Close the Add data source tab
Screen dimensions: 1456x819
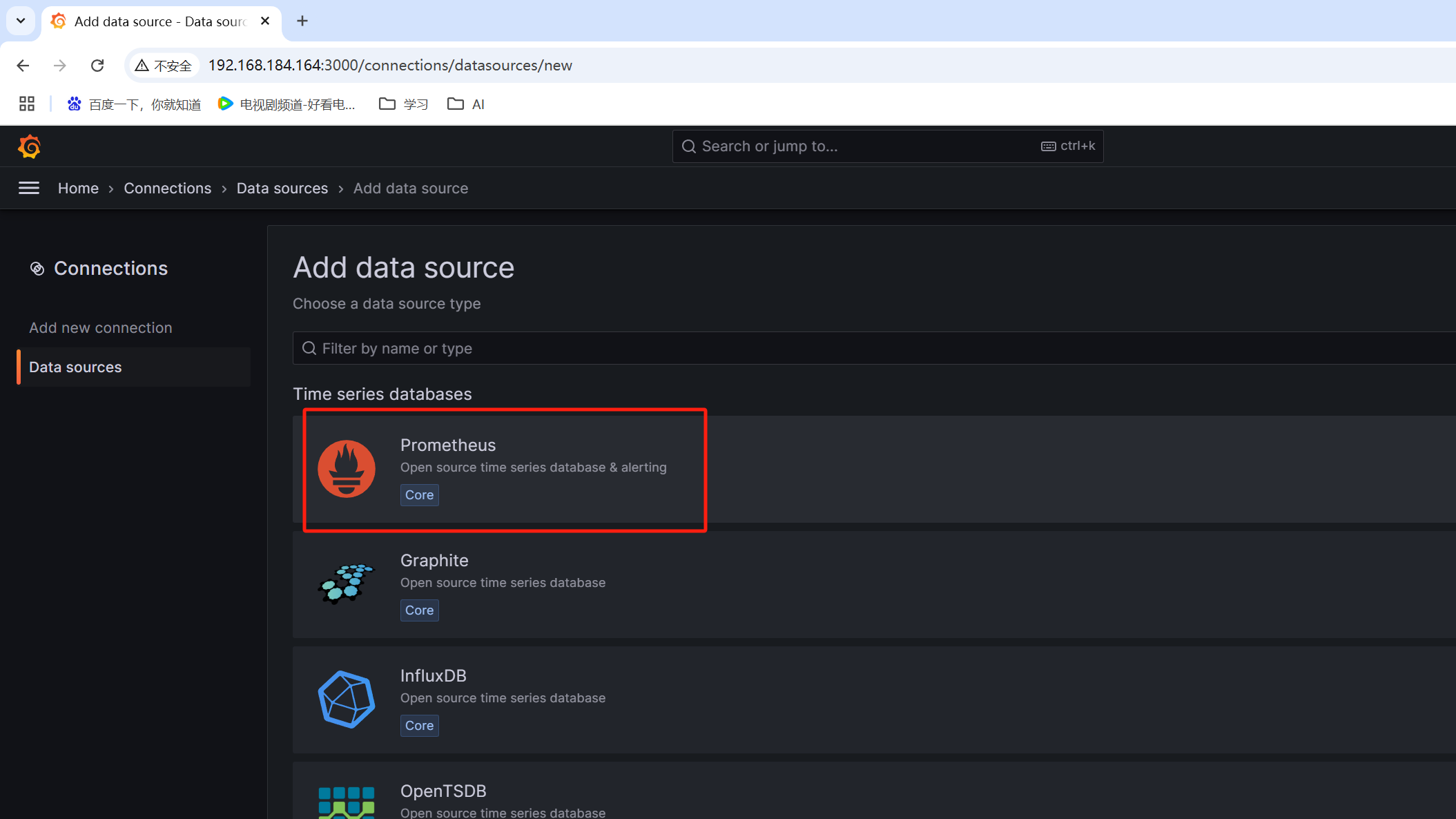[x=265, y=21]
